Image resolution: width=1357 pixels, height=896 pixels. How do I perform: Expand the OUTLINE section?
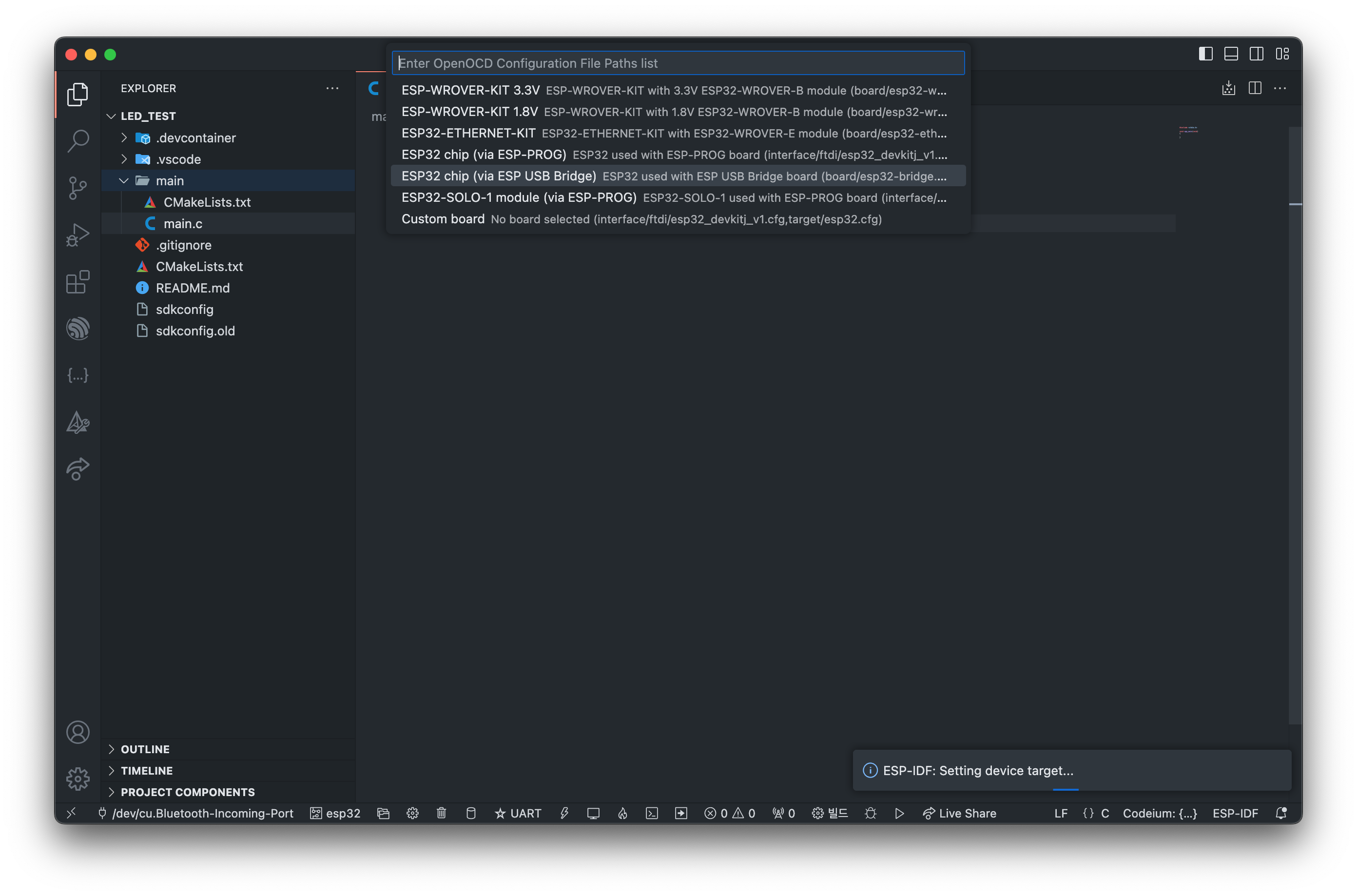click(145, 749)
